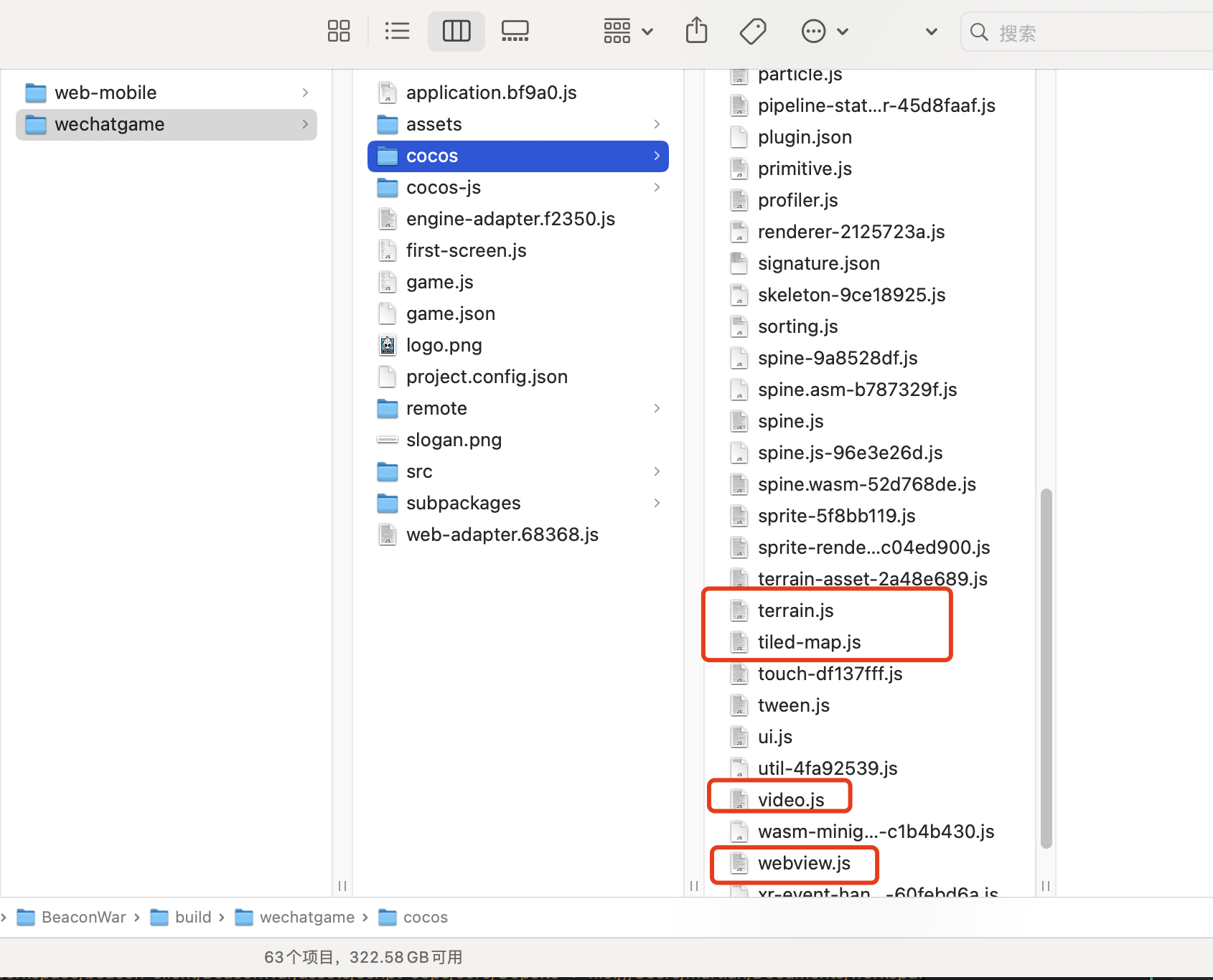Expand wechatgame folder chevron

click(x=305, y=124)
